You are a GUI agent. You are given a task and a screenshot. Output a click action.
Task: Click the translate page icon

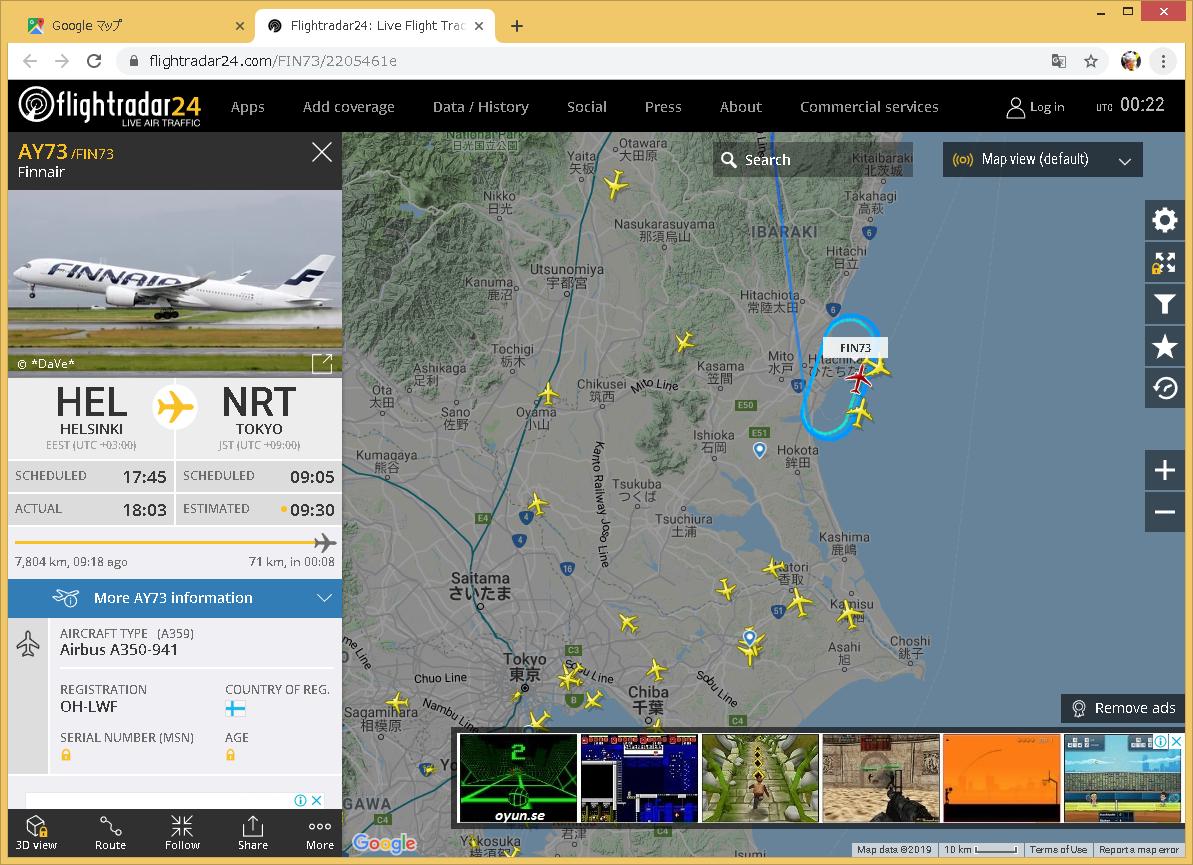(x=1058, y=61)
